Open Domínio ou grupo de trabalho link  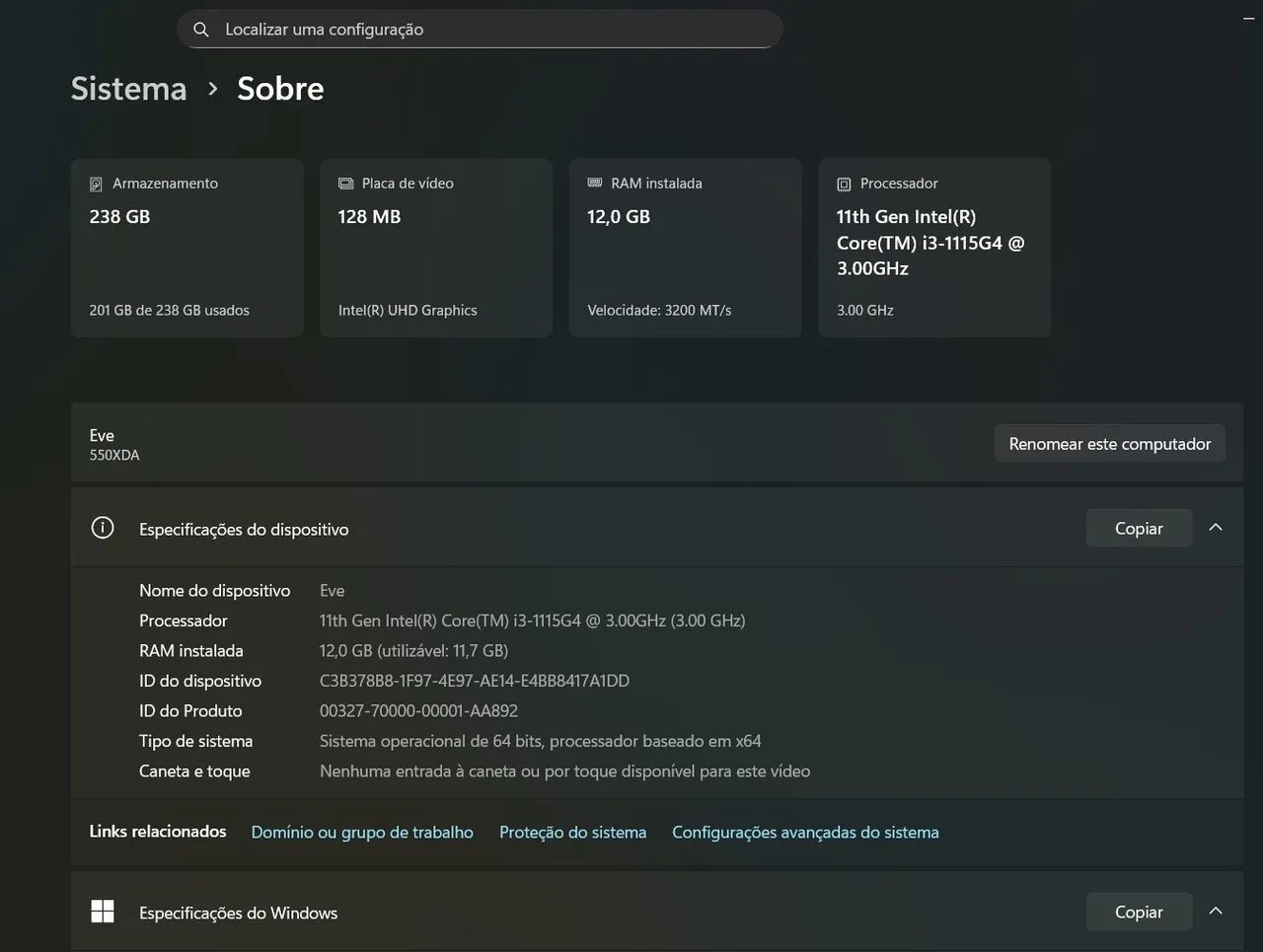(x=362, y=833)
